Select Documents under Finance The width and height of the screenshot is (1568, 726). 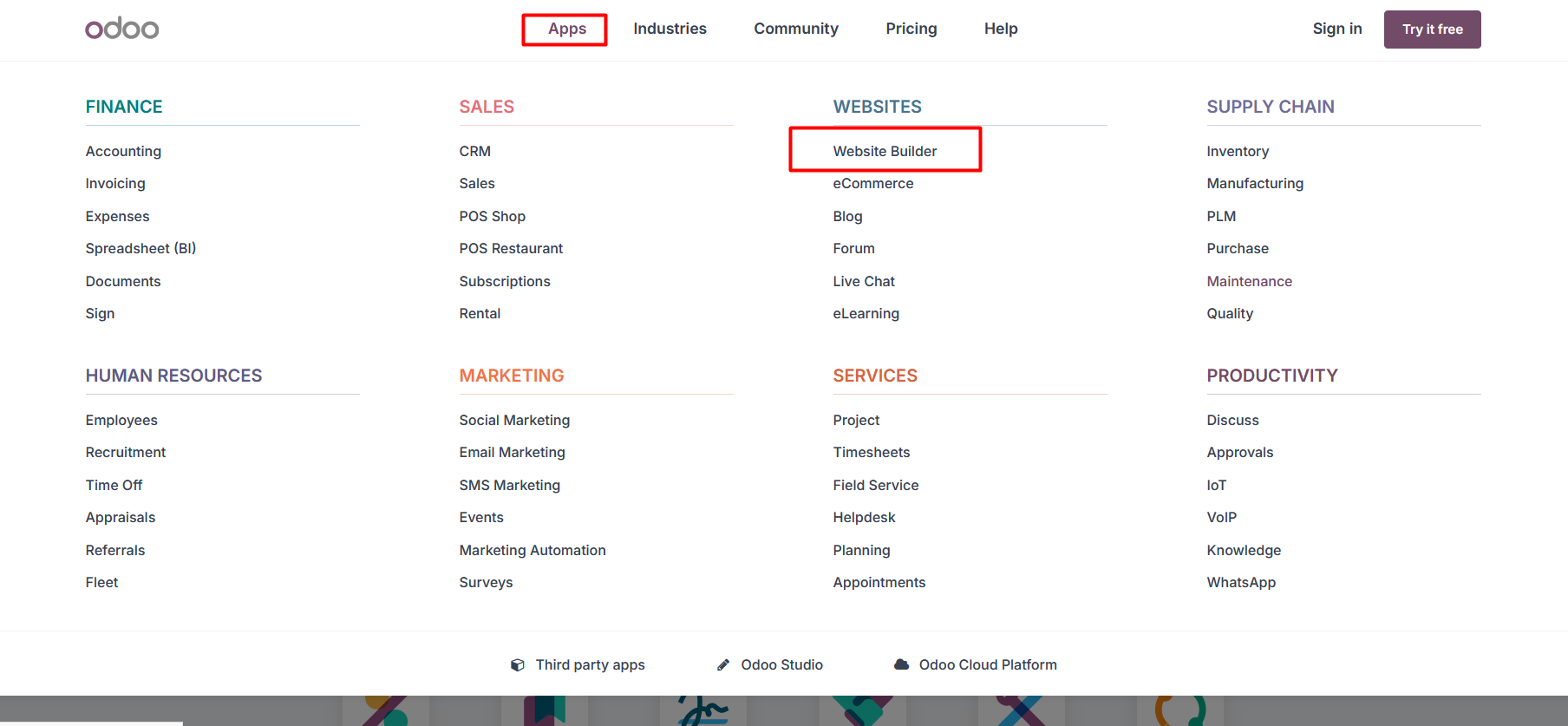tap(123, 281)
